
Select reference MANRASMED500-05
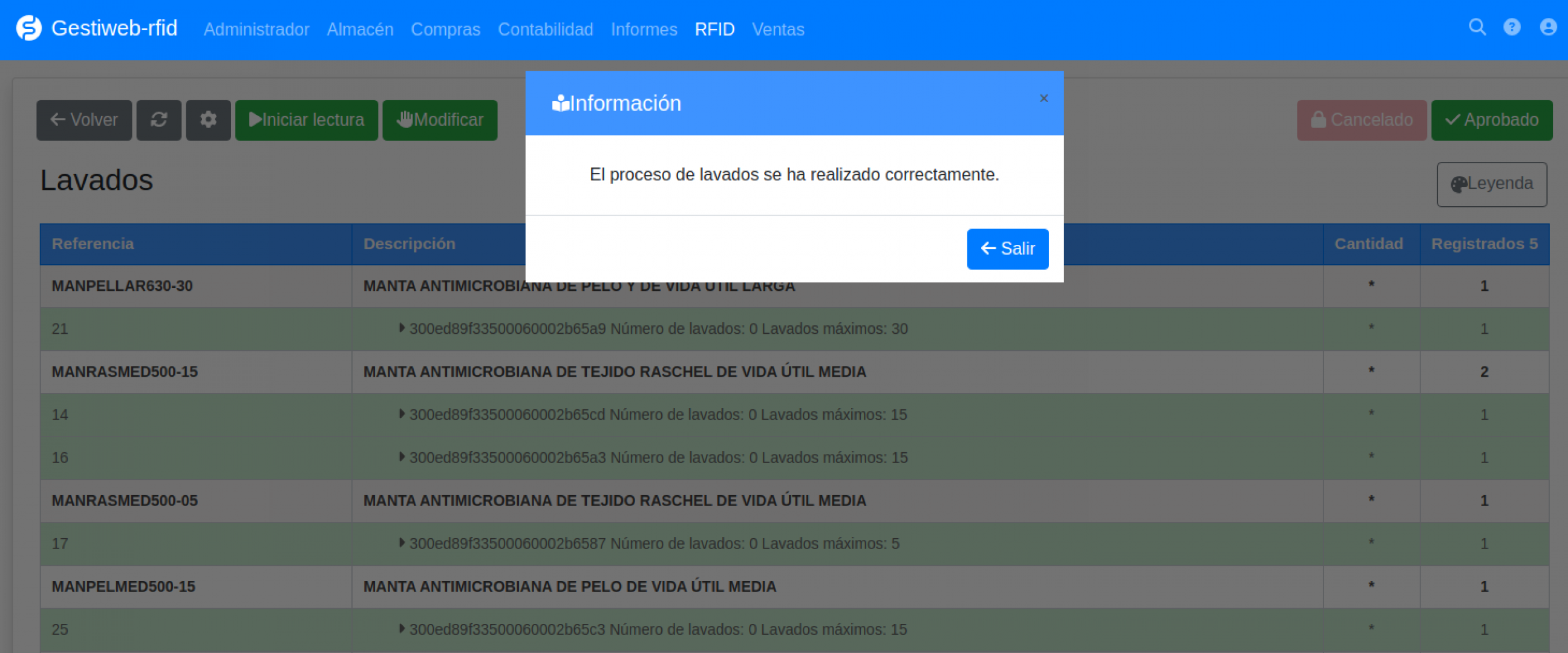(125, 501)
